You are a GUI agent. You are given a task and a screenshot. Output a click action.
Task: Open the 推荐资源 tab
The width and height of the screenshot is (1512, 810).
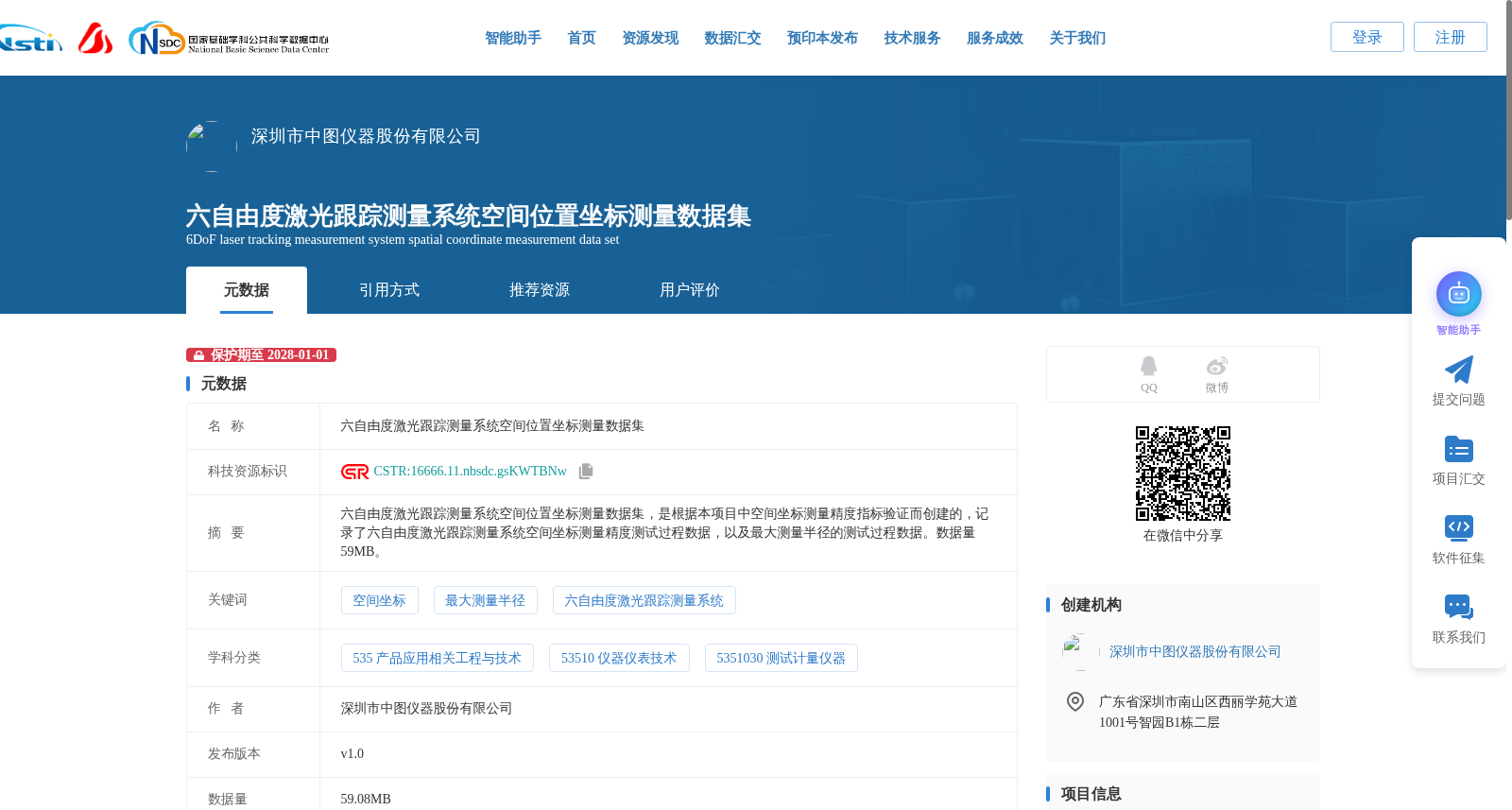[x=540, y=290]
